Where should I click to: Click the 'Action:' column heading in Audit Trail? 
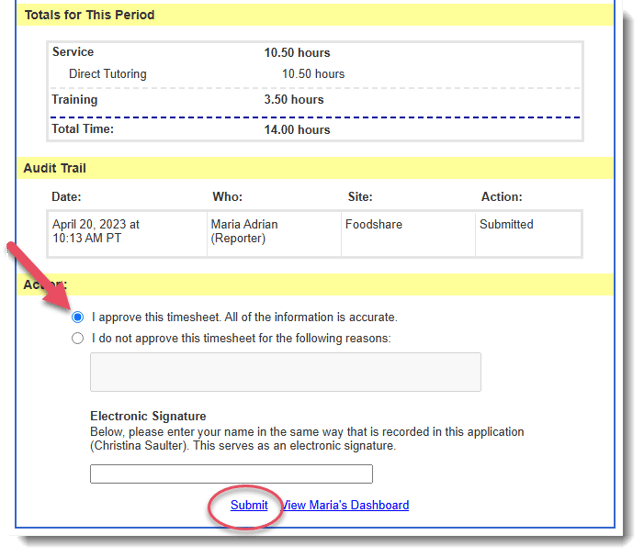[501, 197]
